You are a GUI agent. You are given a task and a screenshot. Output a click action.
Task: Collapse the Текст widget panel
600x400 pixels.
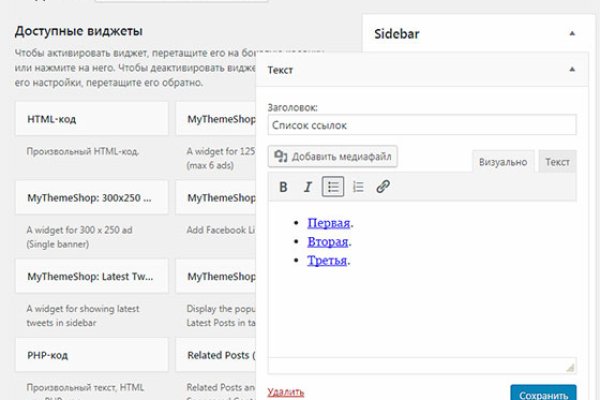(572, 69)
